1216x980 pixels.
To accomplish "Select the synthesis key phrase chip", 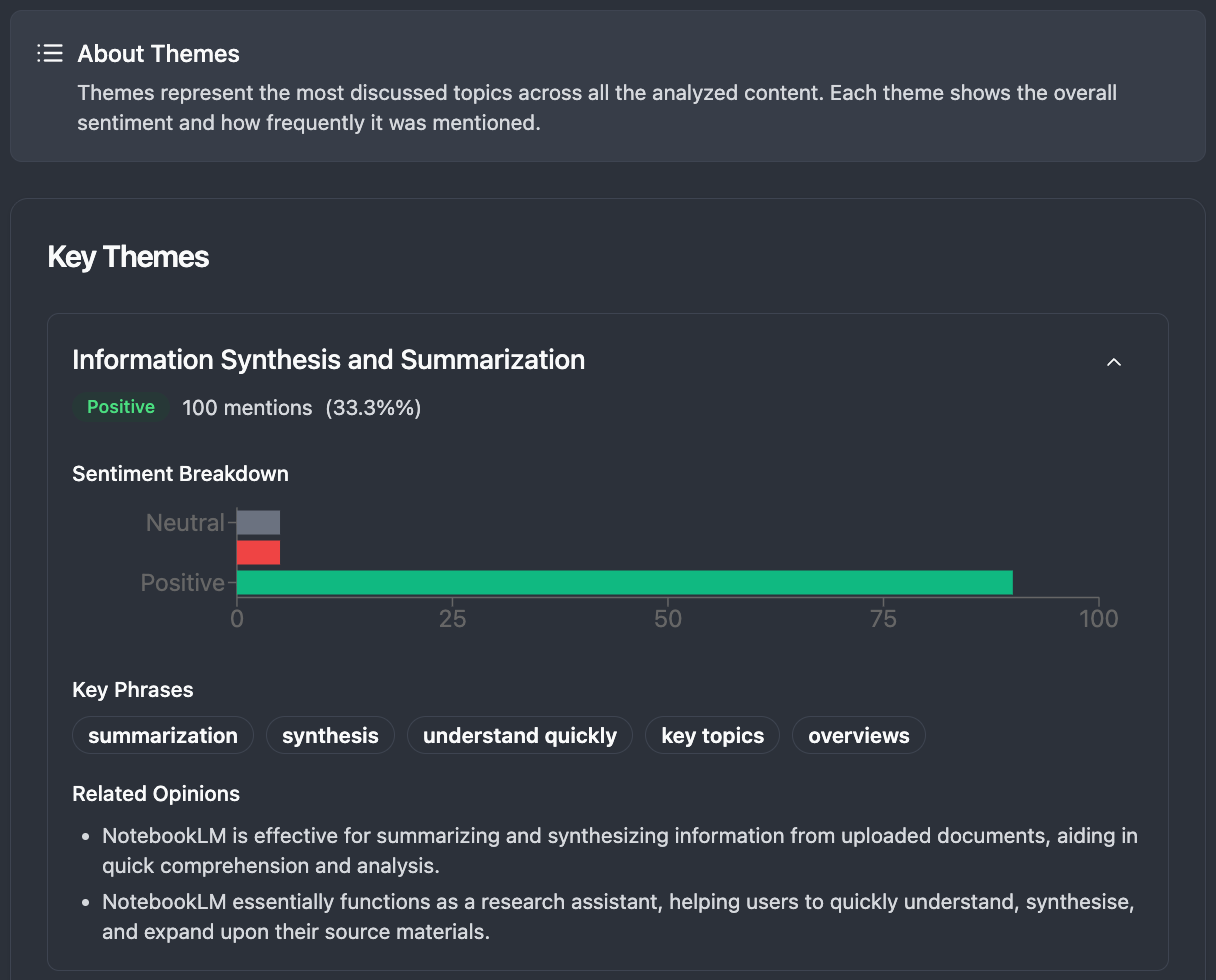I will tap(330, 735).
